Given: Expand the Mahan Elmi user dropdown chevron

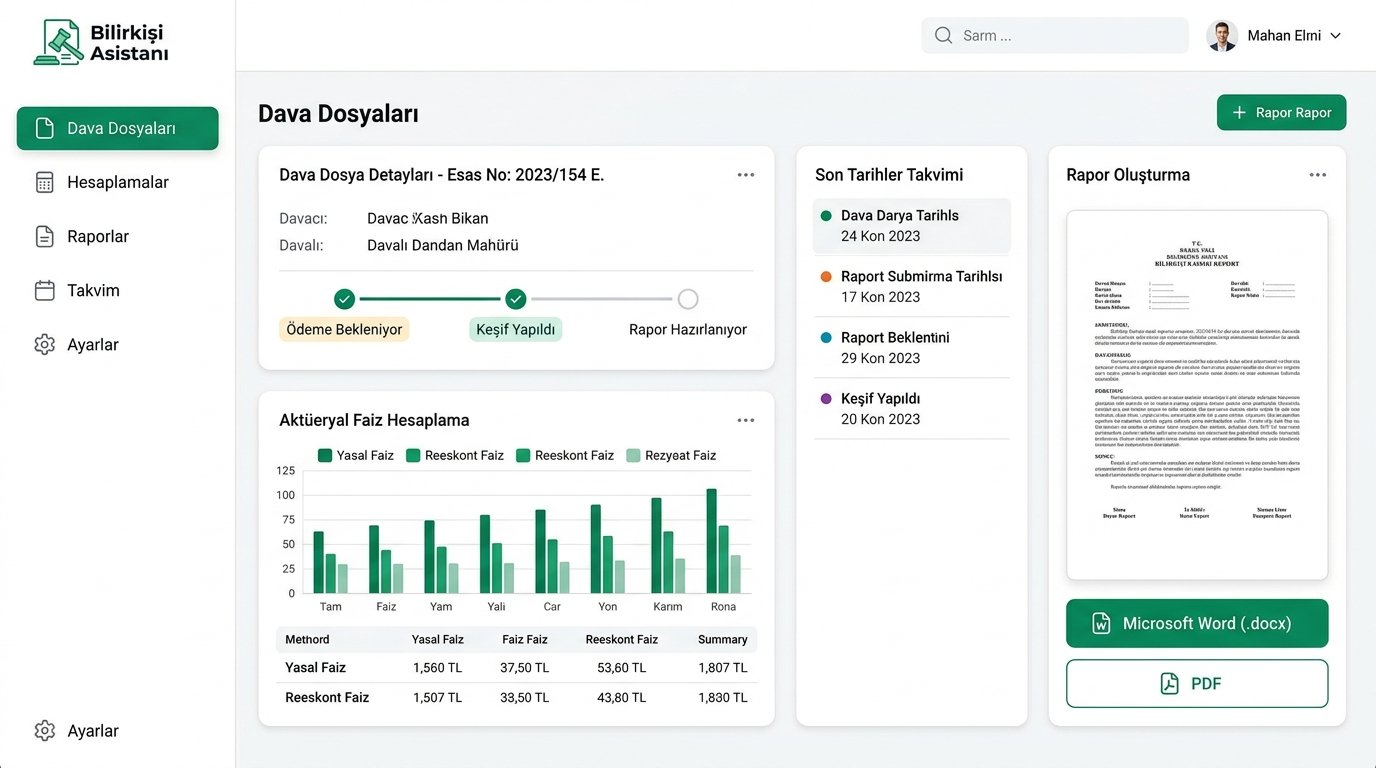Looking at the screenshot, I should (1334, 36).
